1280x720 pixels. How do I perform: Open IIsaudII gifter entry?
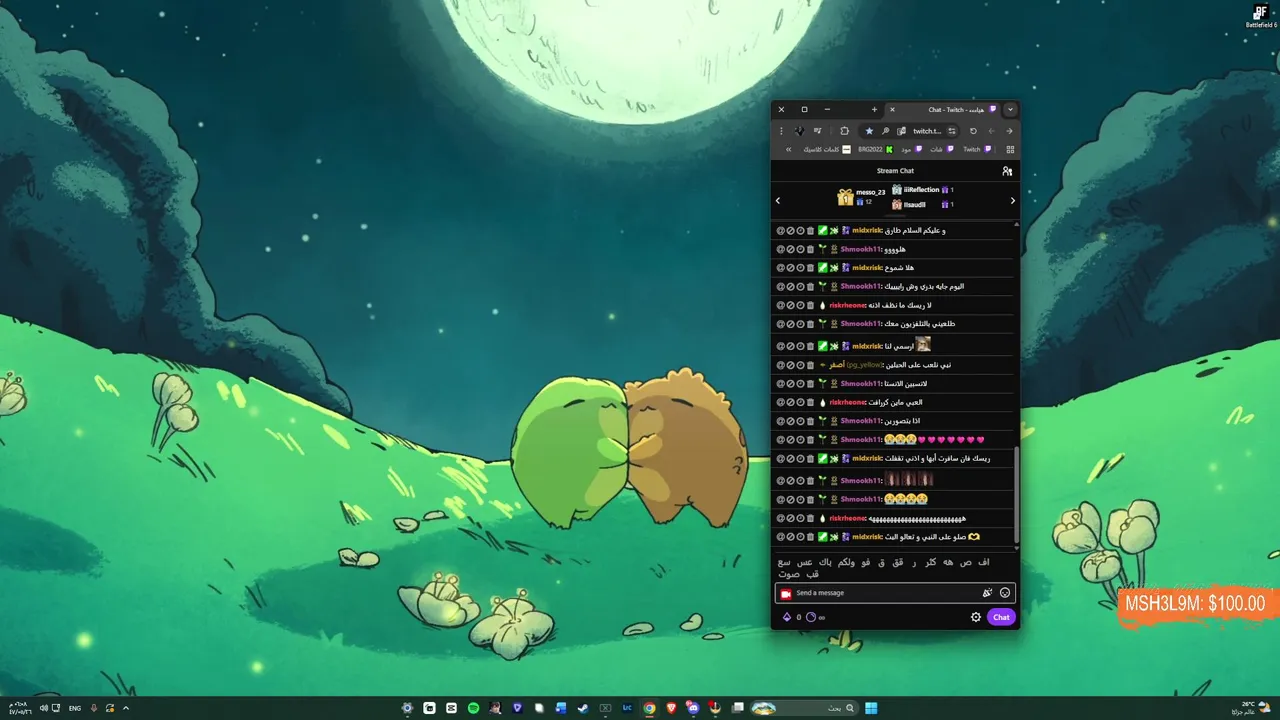923,204
